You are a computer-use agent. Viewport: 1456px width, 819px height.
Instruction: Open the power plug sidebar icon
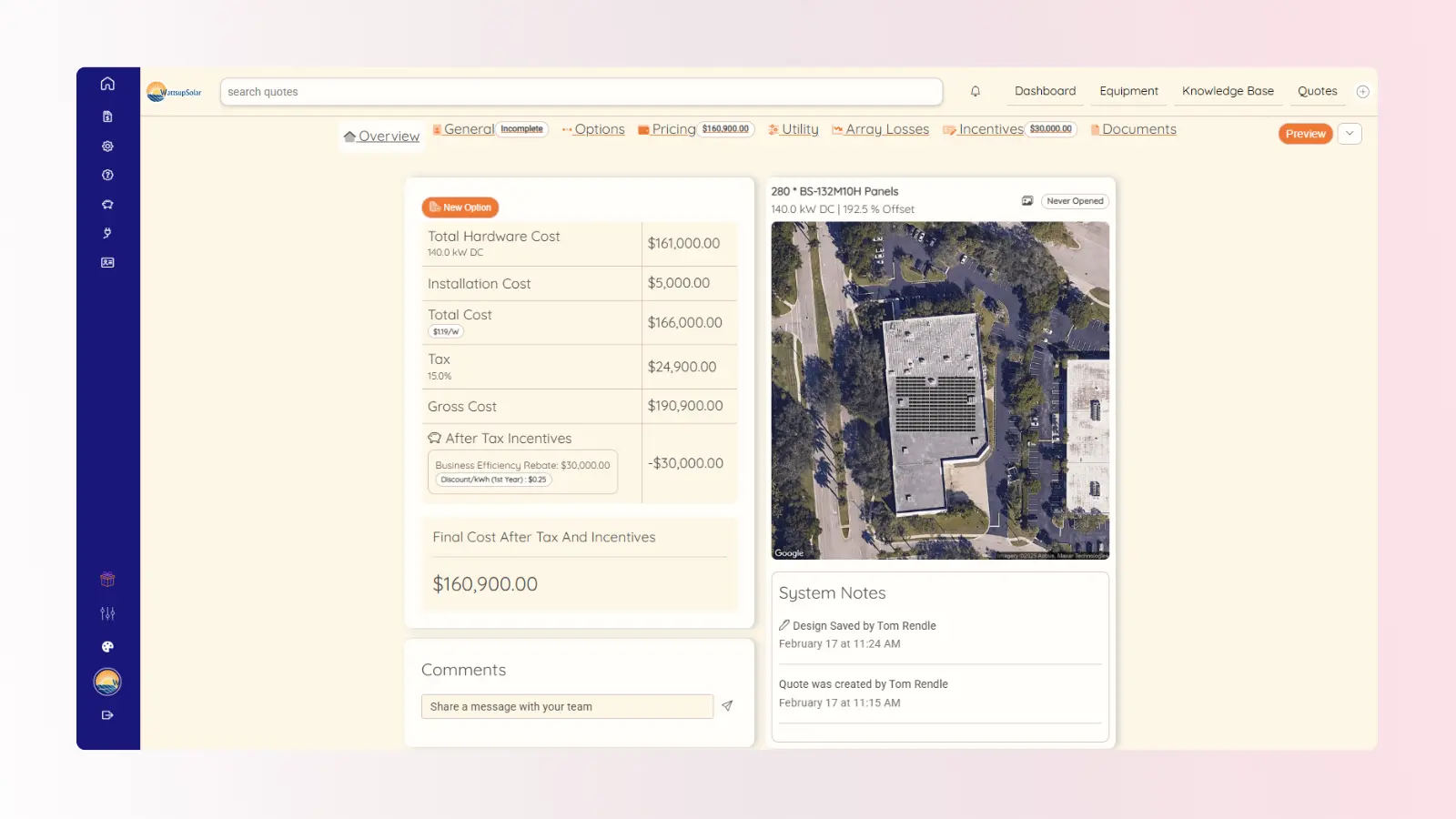click(x=107, y=233)
